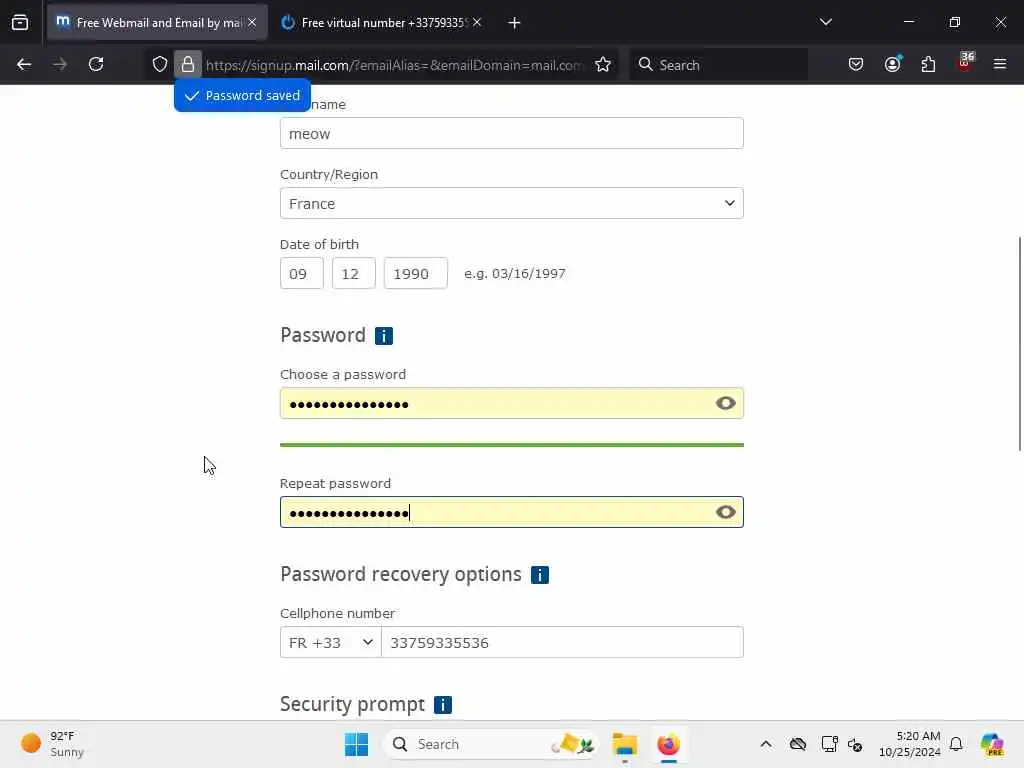
Task: Click the birth month field 09
Action: coord(302,273)
